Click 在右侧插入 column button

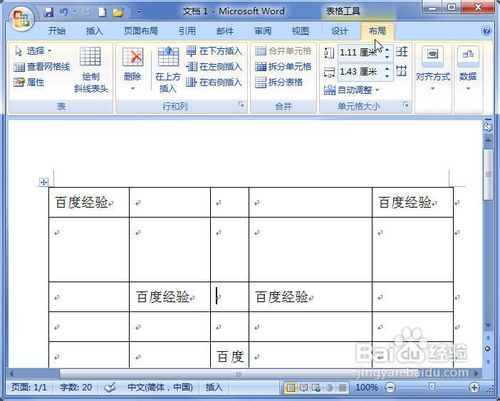coord(214,82)
